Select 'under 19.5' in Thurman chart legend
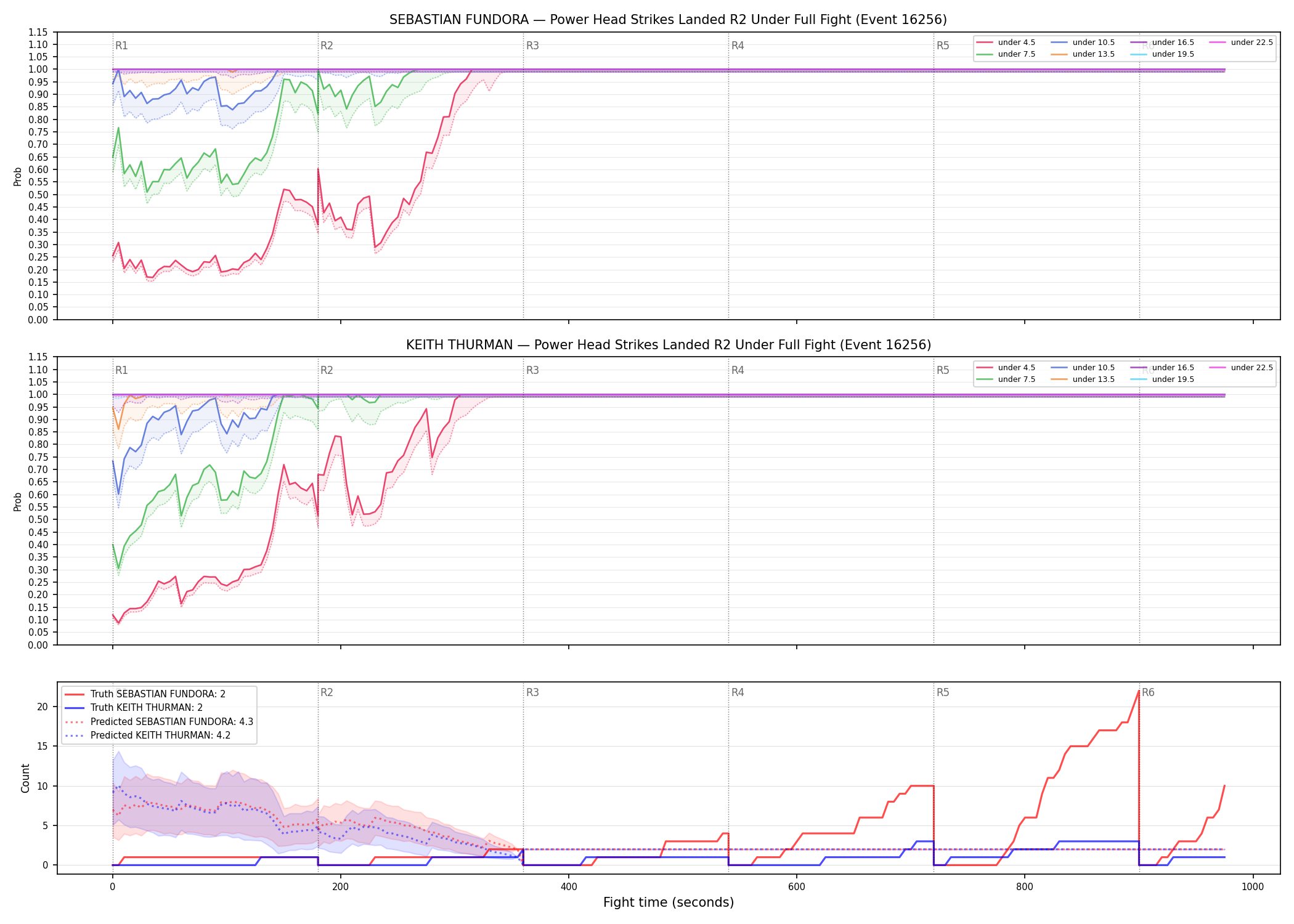Screen dimensions: 1294x924 [1163, 379]
